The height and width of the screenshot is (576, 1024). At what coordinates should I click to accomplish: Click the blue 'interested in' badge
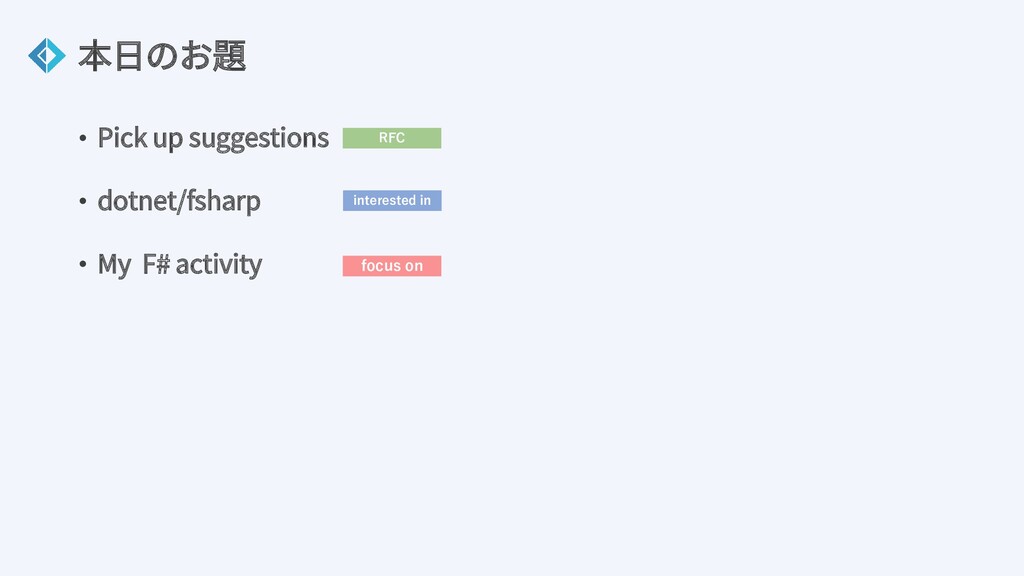[392, 200]
